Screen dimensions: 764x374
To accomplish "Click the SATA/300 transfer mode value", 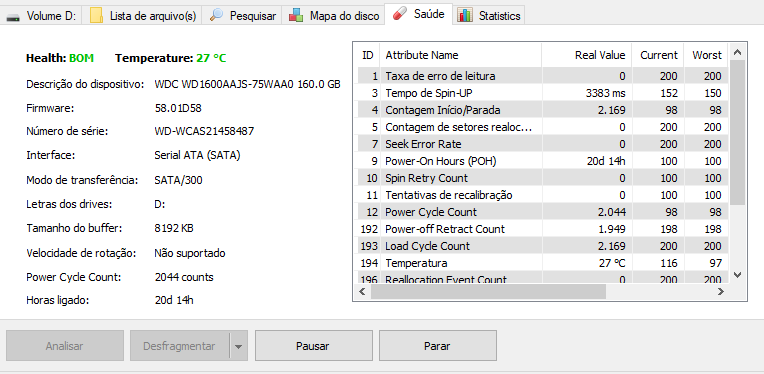I will coord(178,180).
